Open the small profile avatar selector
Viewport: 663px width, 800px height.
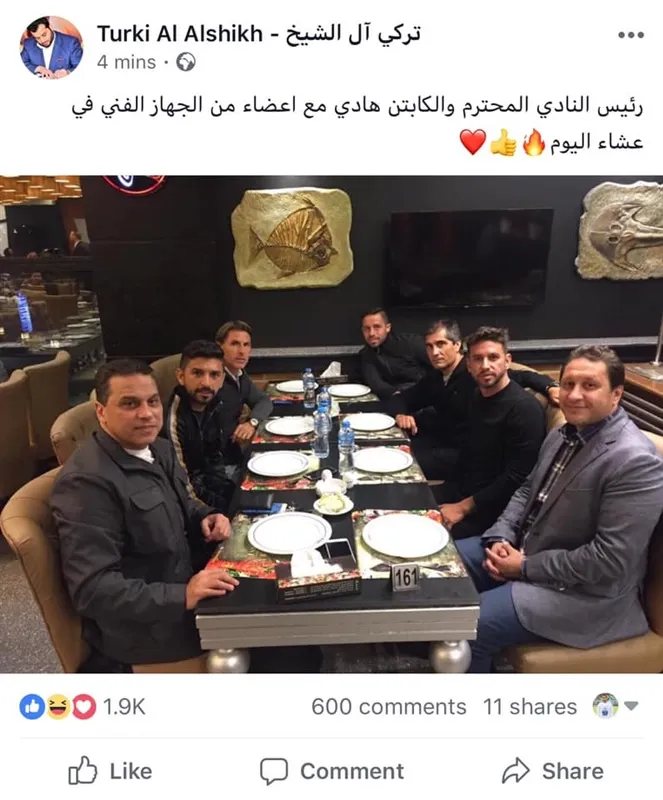pyautogui.click(x=605, y=706)
